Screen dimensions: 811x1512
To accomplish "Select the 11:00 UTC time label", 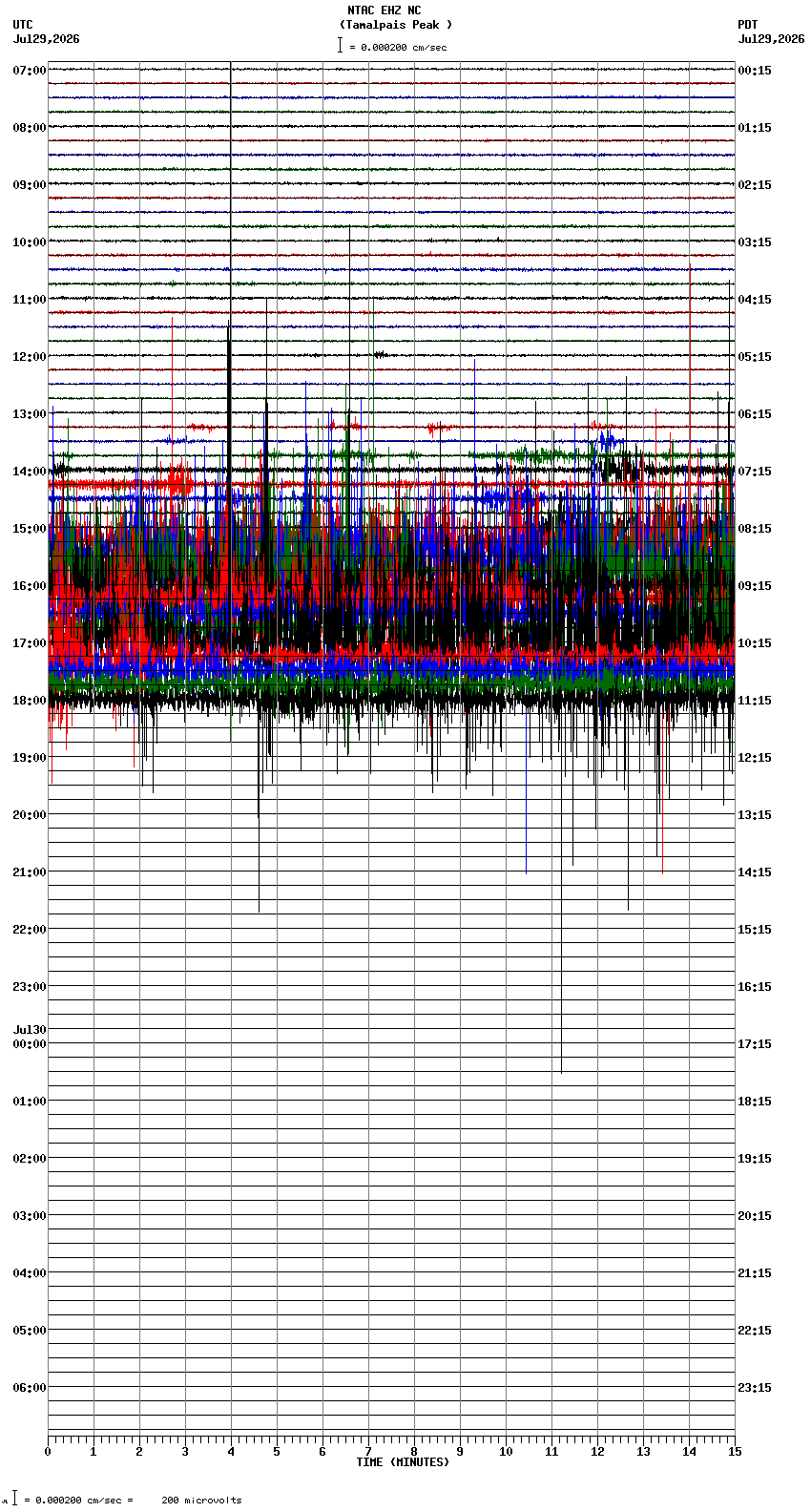I will [30, 300].
